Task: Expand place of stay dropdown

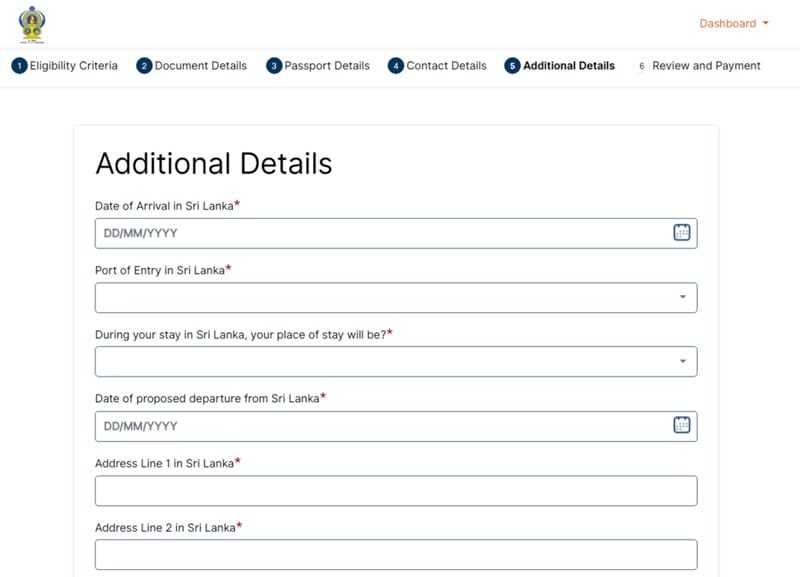Action: 396,362
